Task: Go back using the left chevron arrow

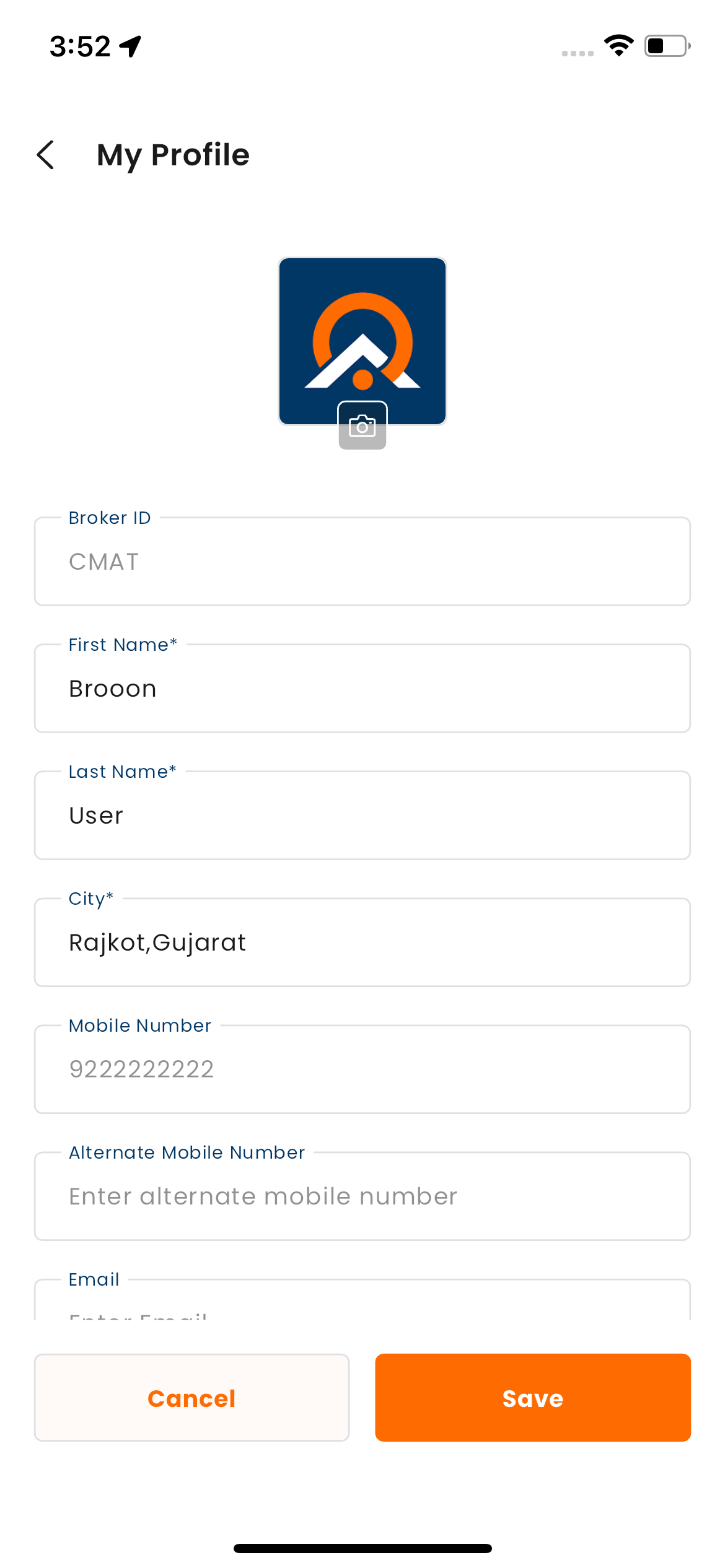Action: (45, 155)
